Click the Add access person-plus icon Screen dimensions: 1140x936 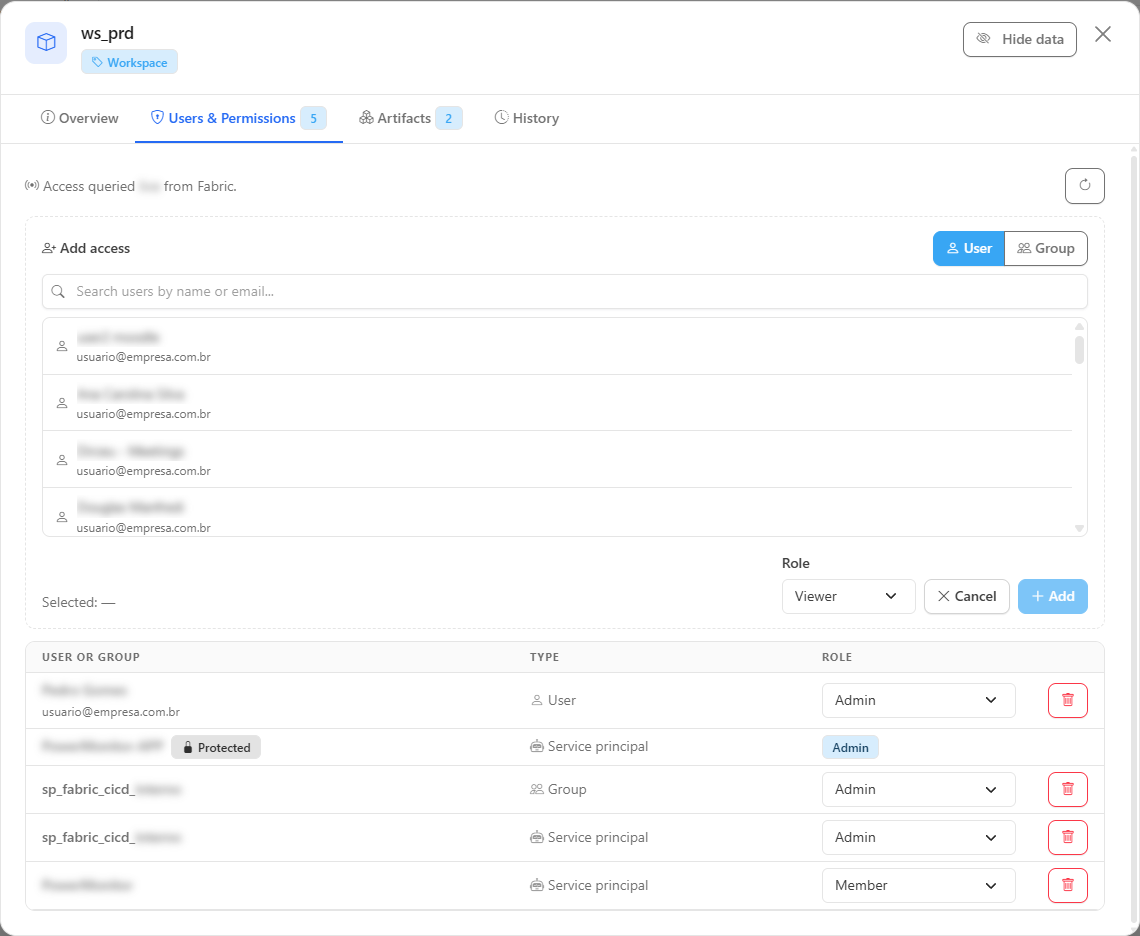(49, 249)
